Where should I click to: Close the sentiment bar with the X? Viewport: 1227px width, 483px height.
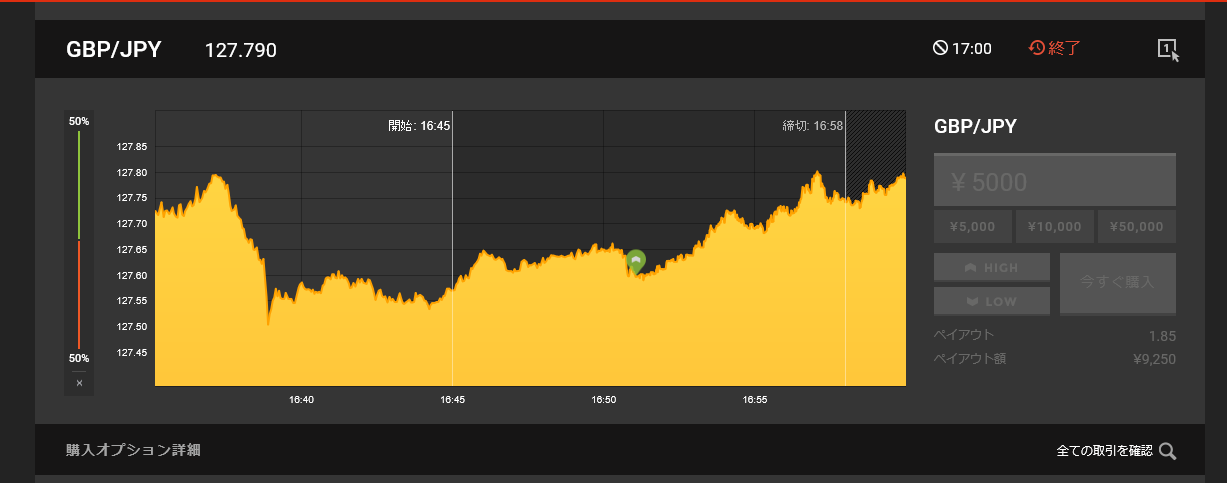click(x=79, y=383)
